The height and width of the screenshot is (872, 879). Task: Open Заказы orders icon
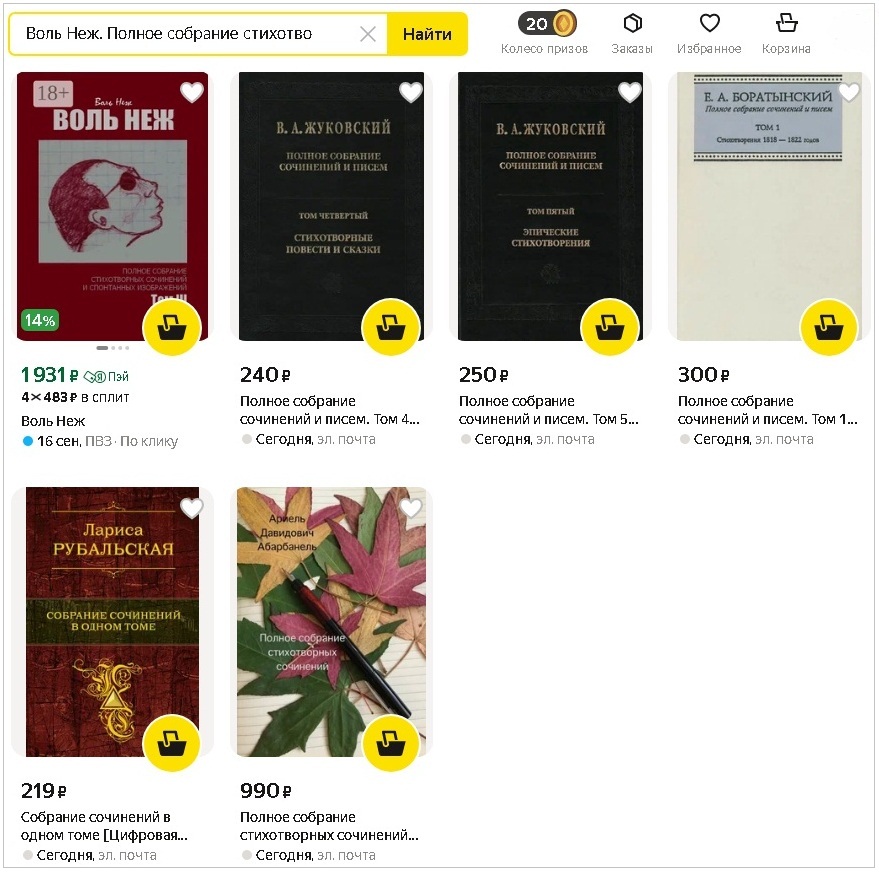click(x=632, y=33)
